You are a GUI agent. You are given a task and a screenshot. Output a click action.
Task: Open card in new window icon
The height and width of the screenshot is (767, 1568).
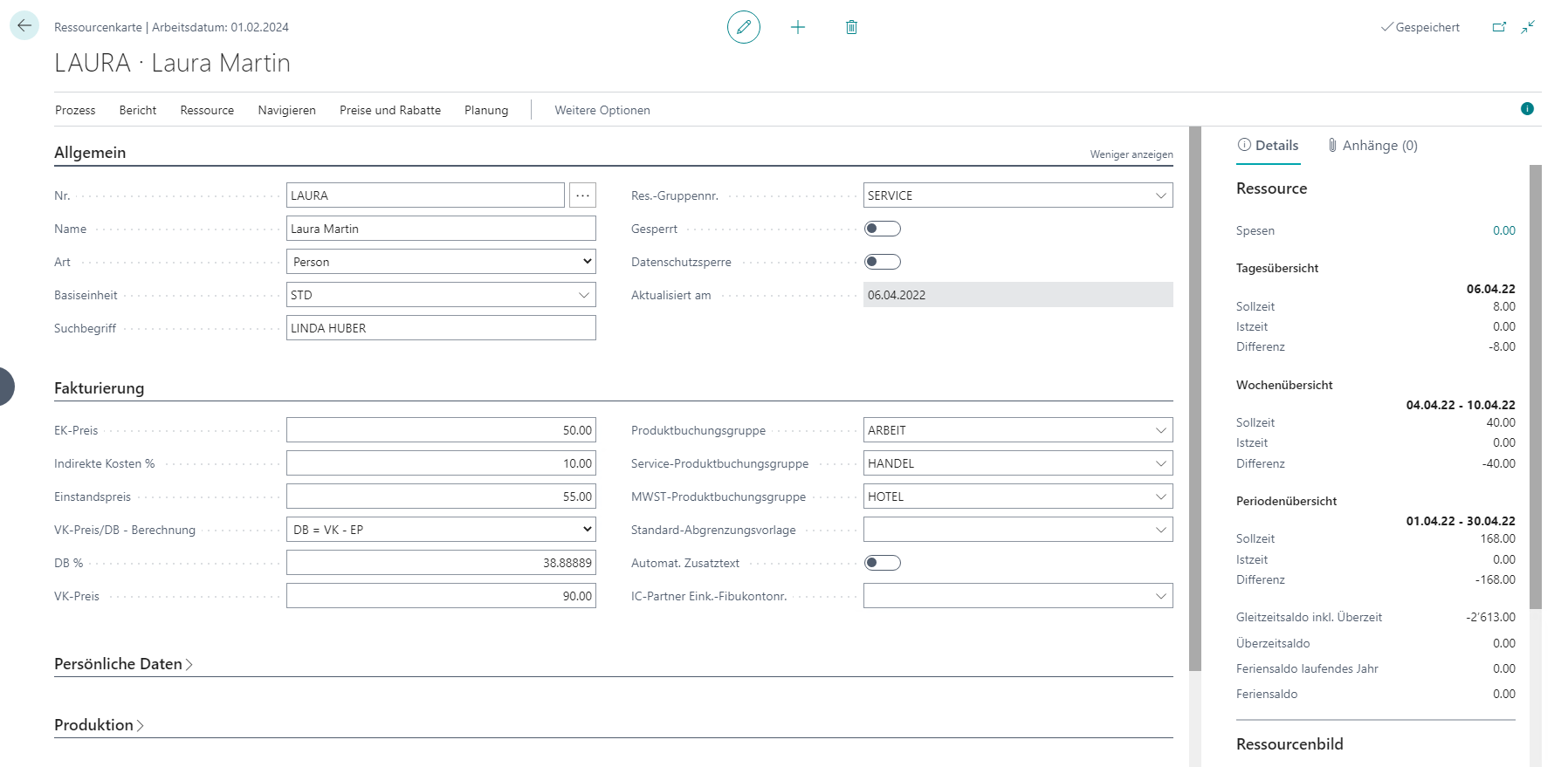coord(1499,27)
